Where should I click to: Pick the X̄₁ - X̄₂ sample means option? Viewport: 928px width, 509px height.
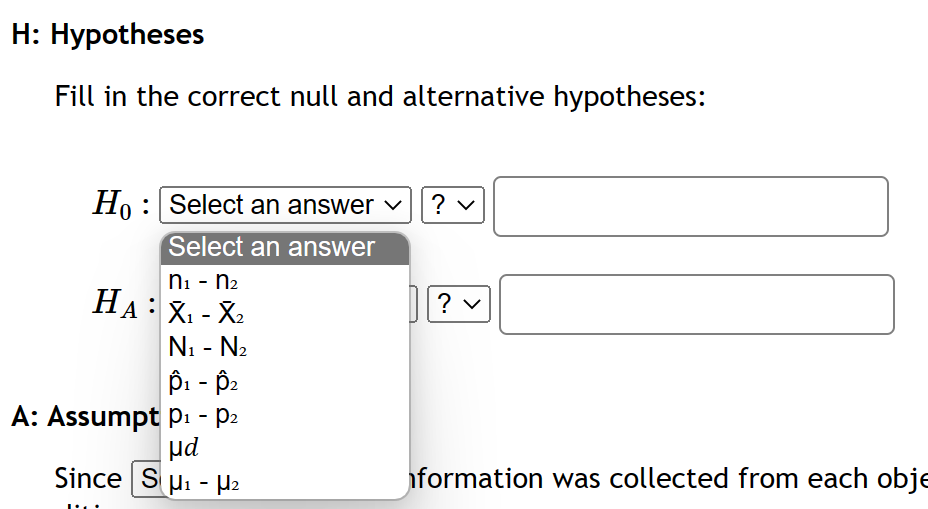206,315
